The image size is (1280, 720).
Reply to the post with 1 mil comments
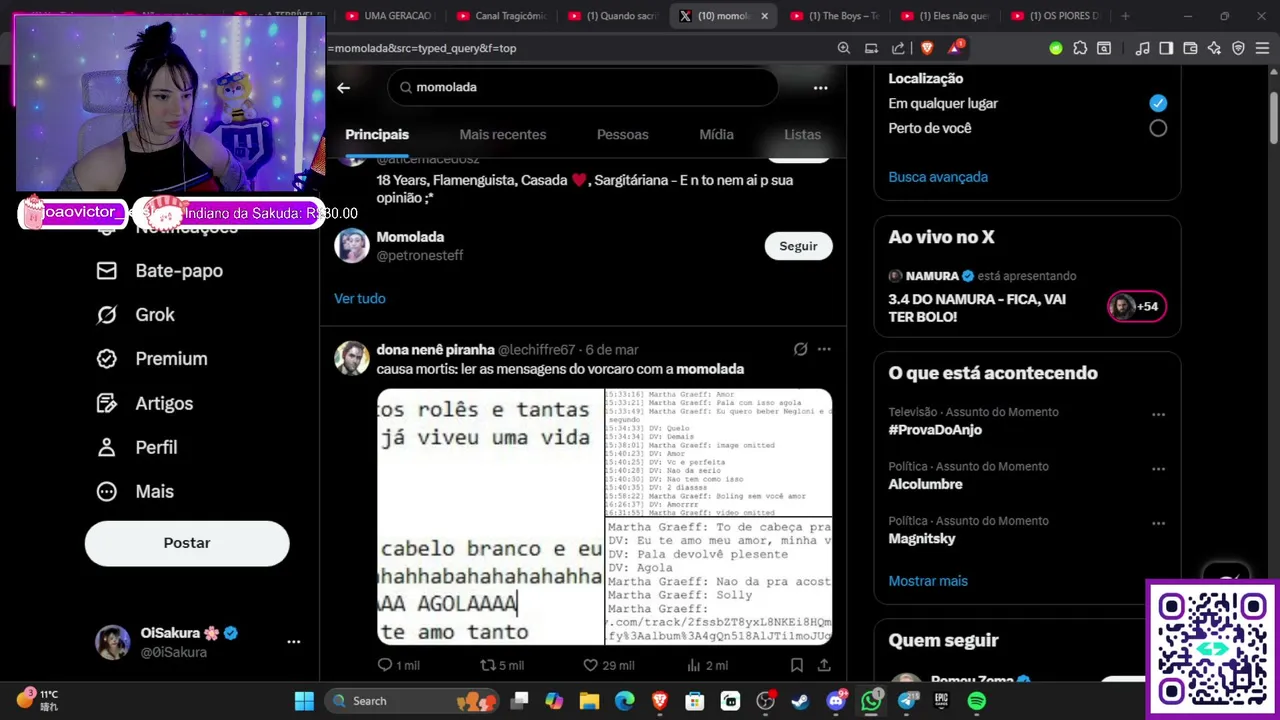[x=398, y=665]
